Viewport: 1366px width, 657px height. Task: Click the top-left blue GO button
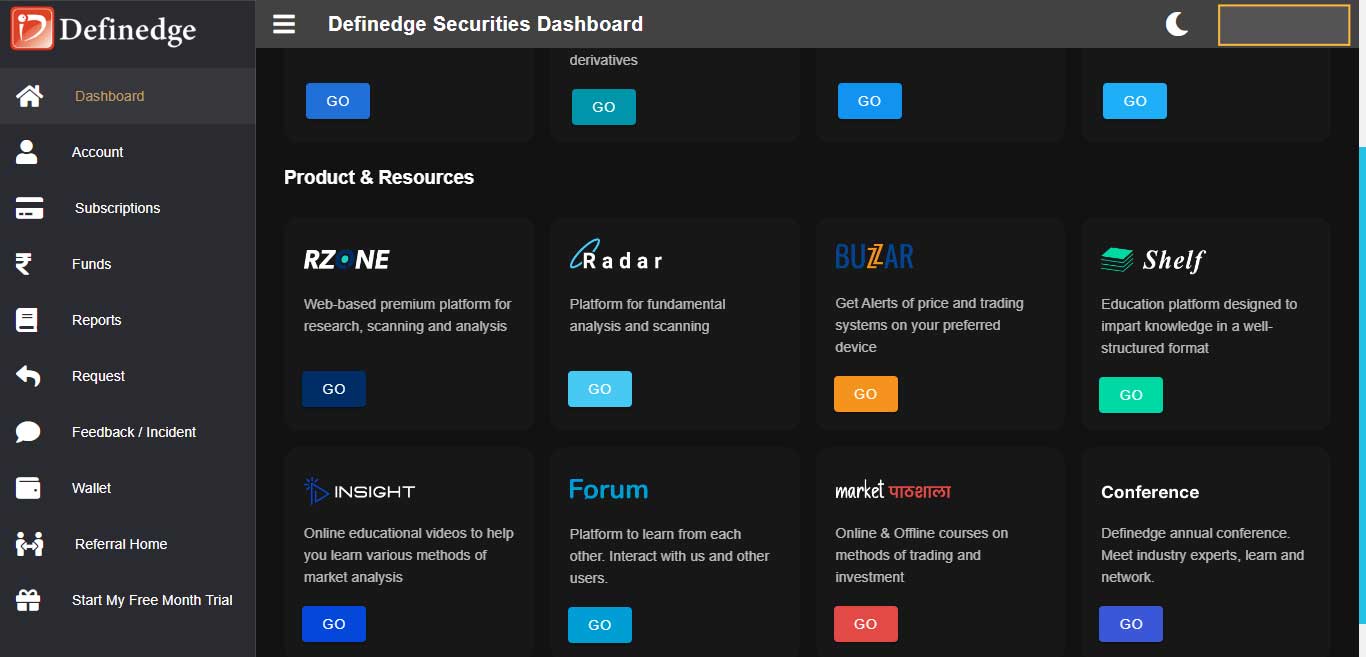(338, 101)
